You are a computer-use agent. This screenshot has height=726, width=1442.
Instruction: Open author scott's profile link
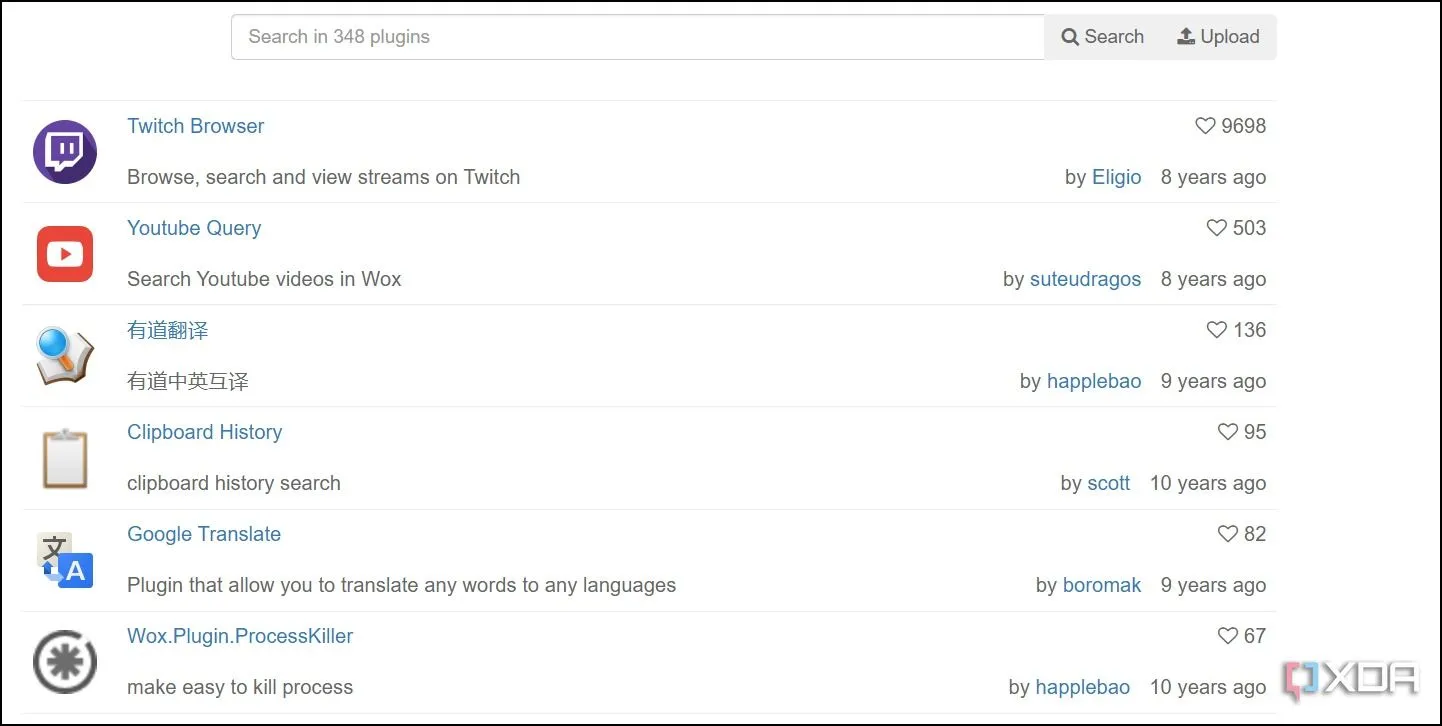click(x=1109, y=483)
